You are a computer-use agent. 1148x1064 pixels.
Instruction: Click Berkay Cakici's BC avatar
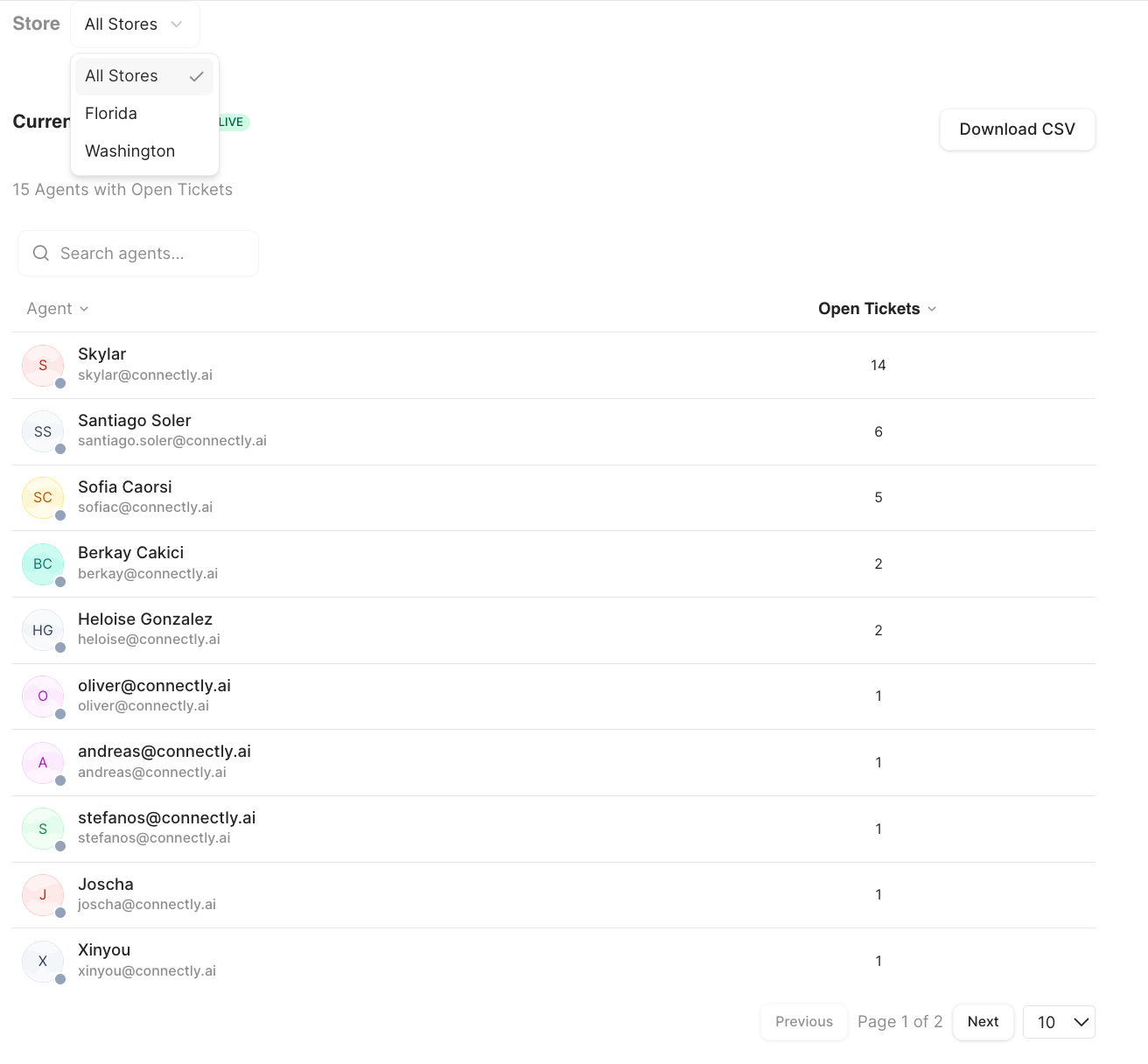pos(43,564)
